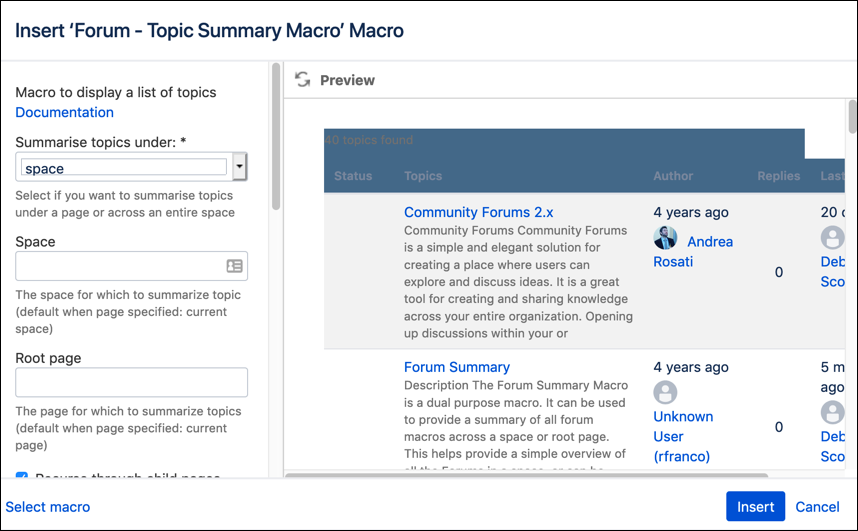Click the Status column header
The width and height of the screenshot is (858, 531).
[x=353, y=176]
